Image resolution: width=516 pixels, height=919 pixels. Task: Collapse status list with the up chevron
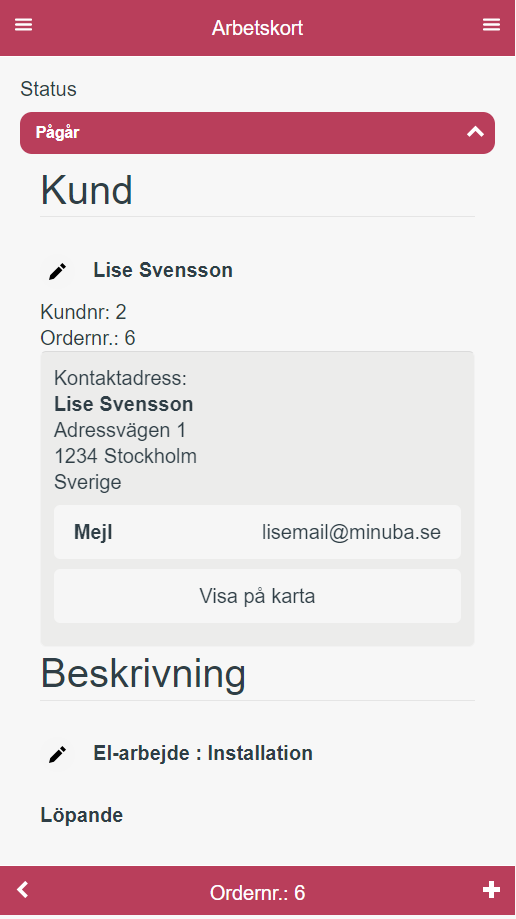476,132
